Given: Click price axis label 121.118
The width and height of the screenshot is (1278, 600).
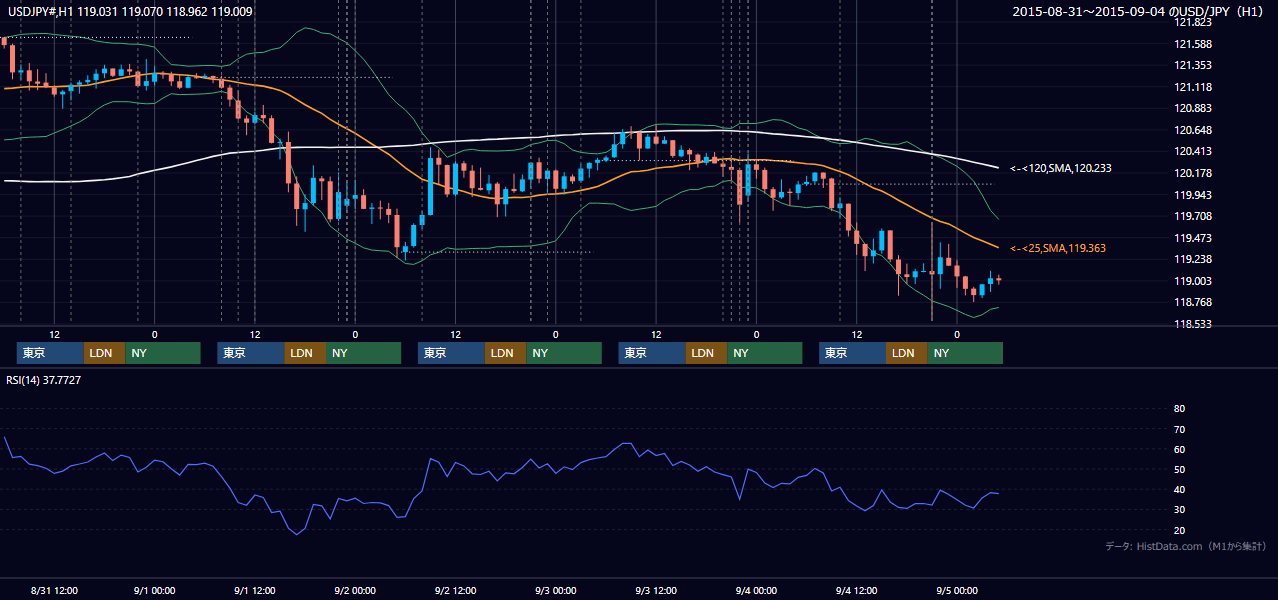Looking at the screenshot, I should [x=1193, y=87].
